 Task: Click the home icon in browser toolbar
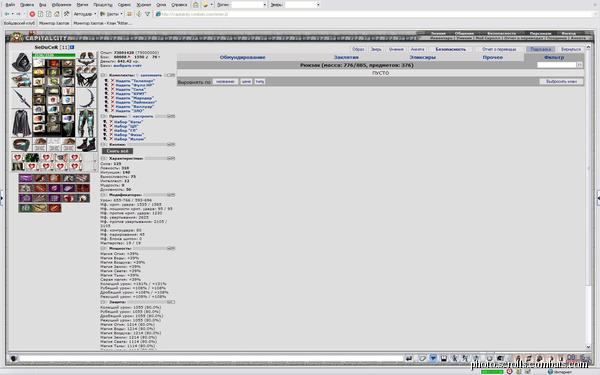click(x=57, y=14)
